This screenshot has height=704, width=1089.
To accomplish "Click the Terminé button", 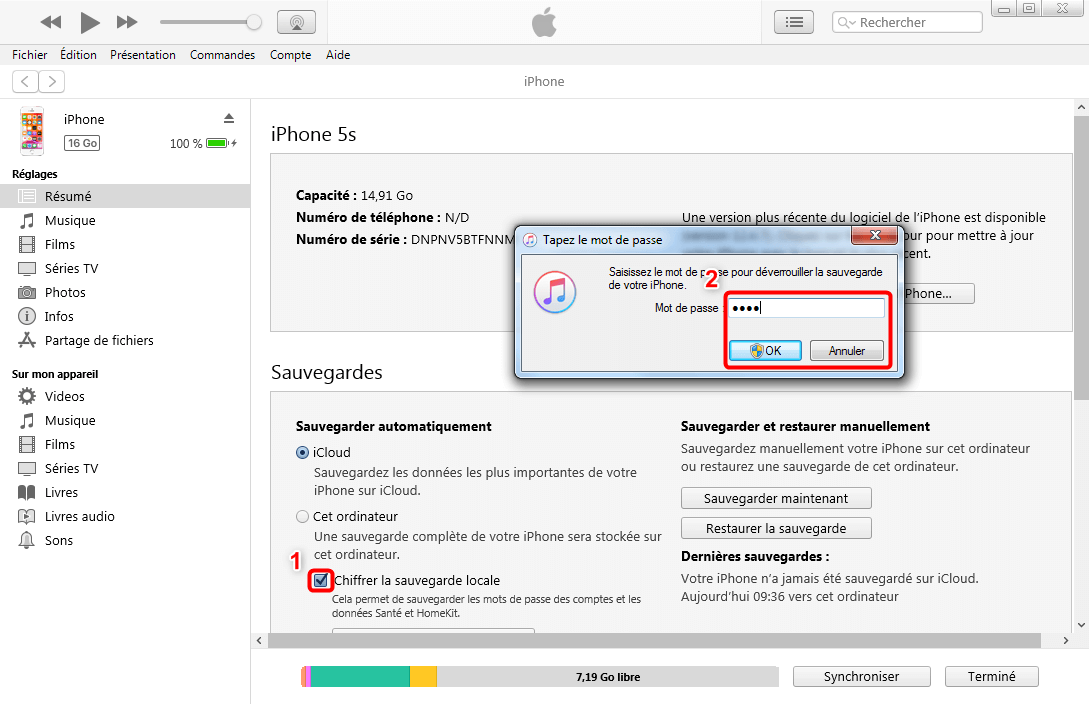I will (x=991, y=676).
